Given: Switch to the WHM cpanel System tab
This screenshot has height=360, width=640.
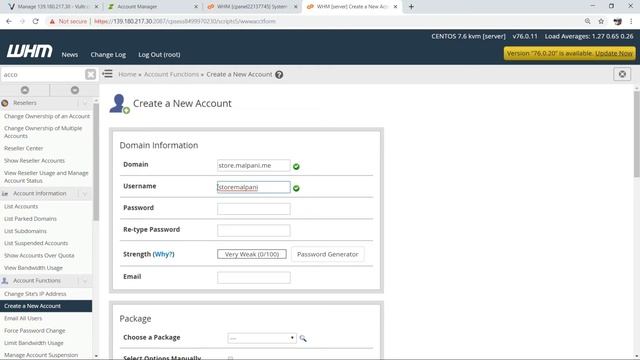Looking at the screenshot, I should [x=252, y=7].
